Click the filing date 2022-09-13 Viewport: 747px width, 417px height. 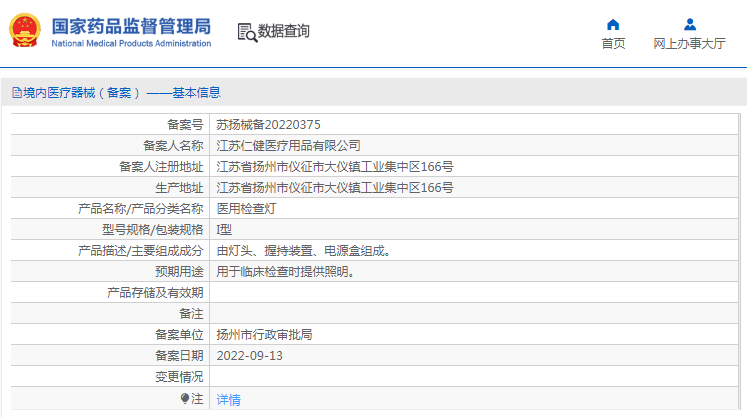250,356
